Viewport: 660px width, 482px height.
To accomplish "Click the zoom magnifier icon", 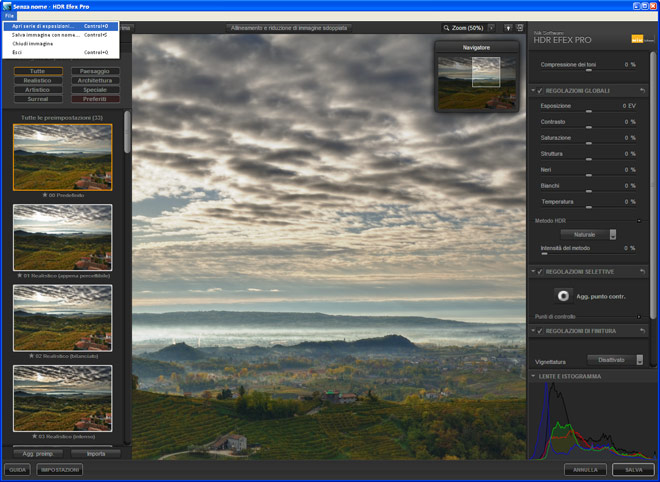I will click(446, 28).
